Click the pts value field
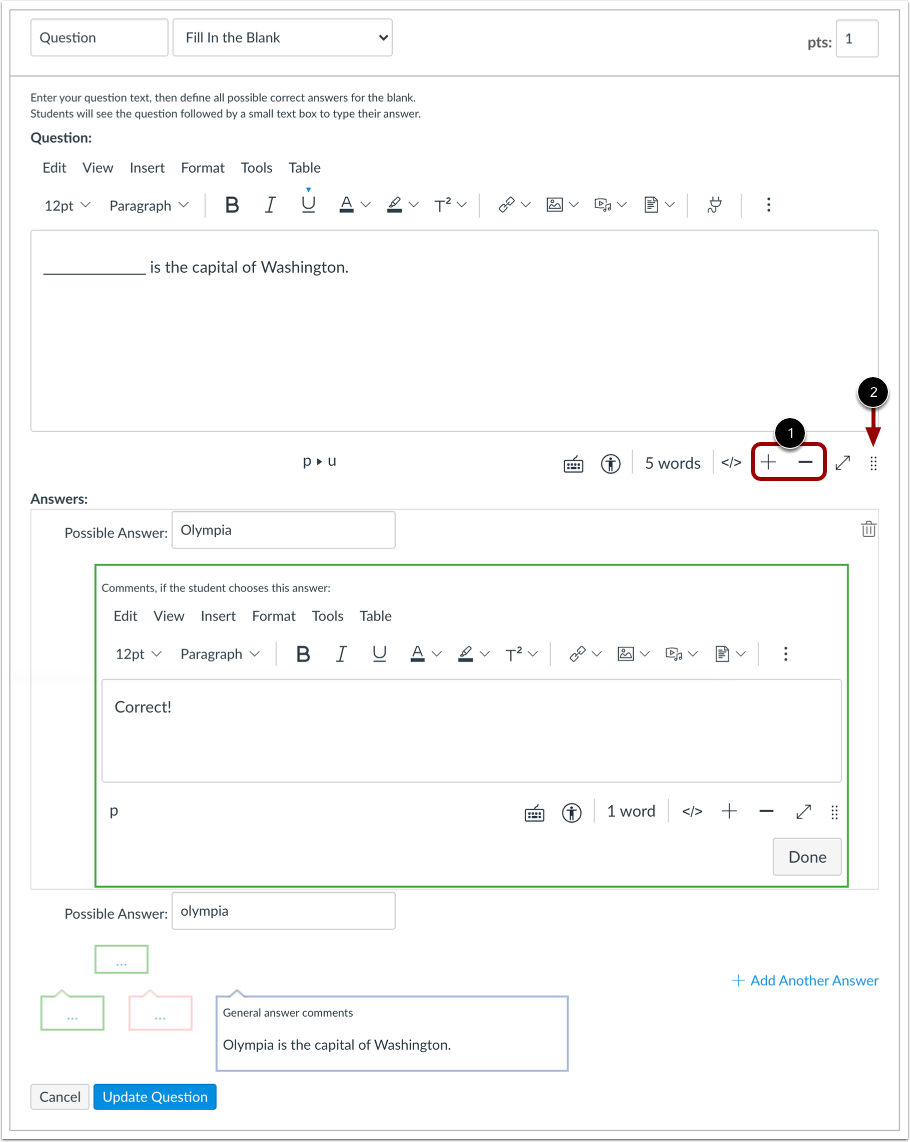The height and width of the screenshot is (1142, 910). [857, 39]
